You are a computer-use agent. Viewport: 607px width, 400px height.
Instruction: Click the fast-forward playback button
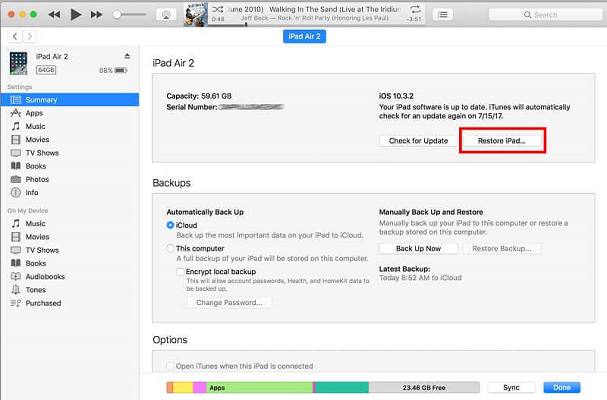tap(97, 15)
